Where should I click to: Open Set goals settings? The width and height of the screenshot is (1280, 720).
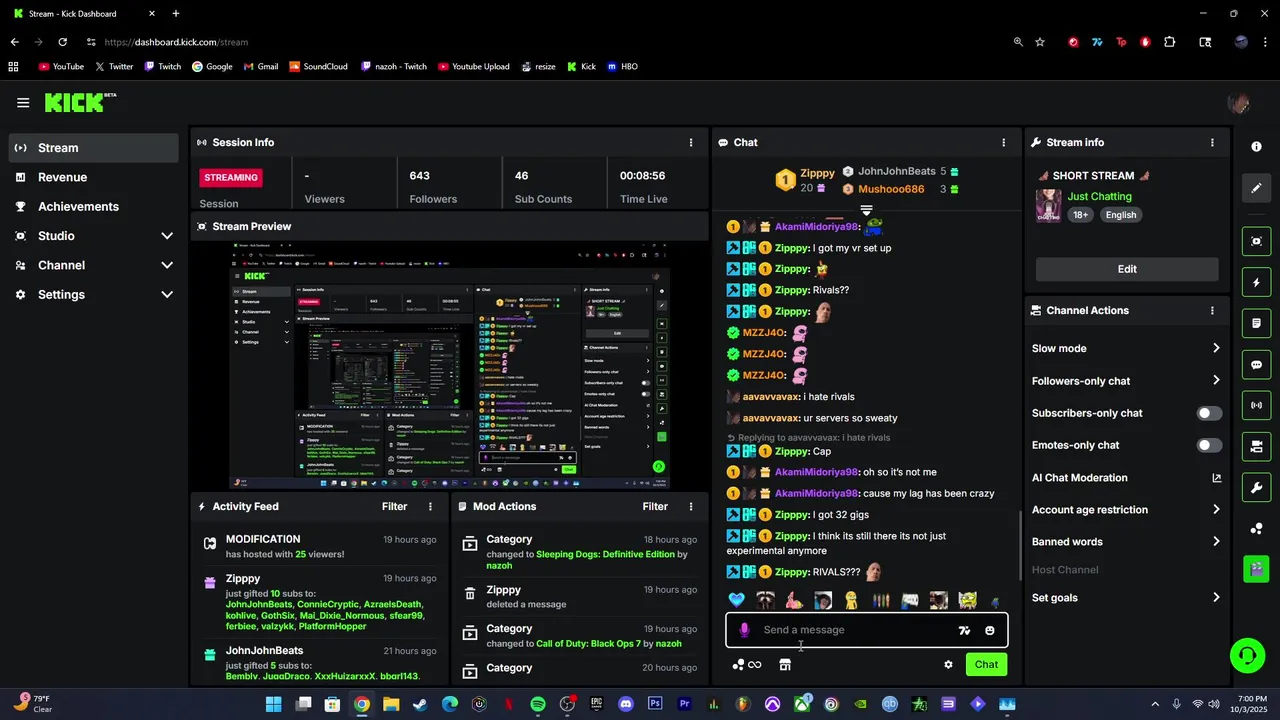point(1127,598)
